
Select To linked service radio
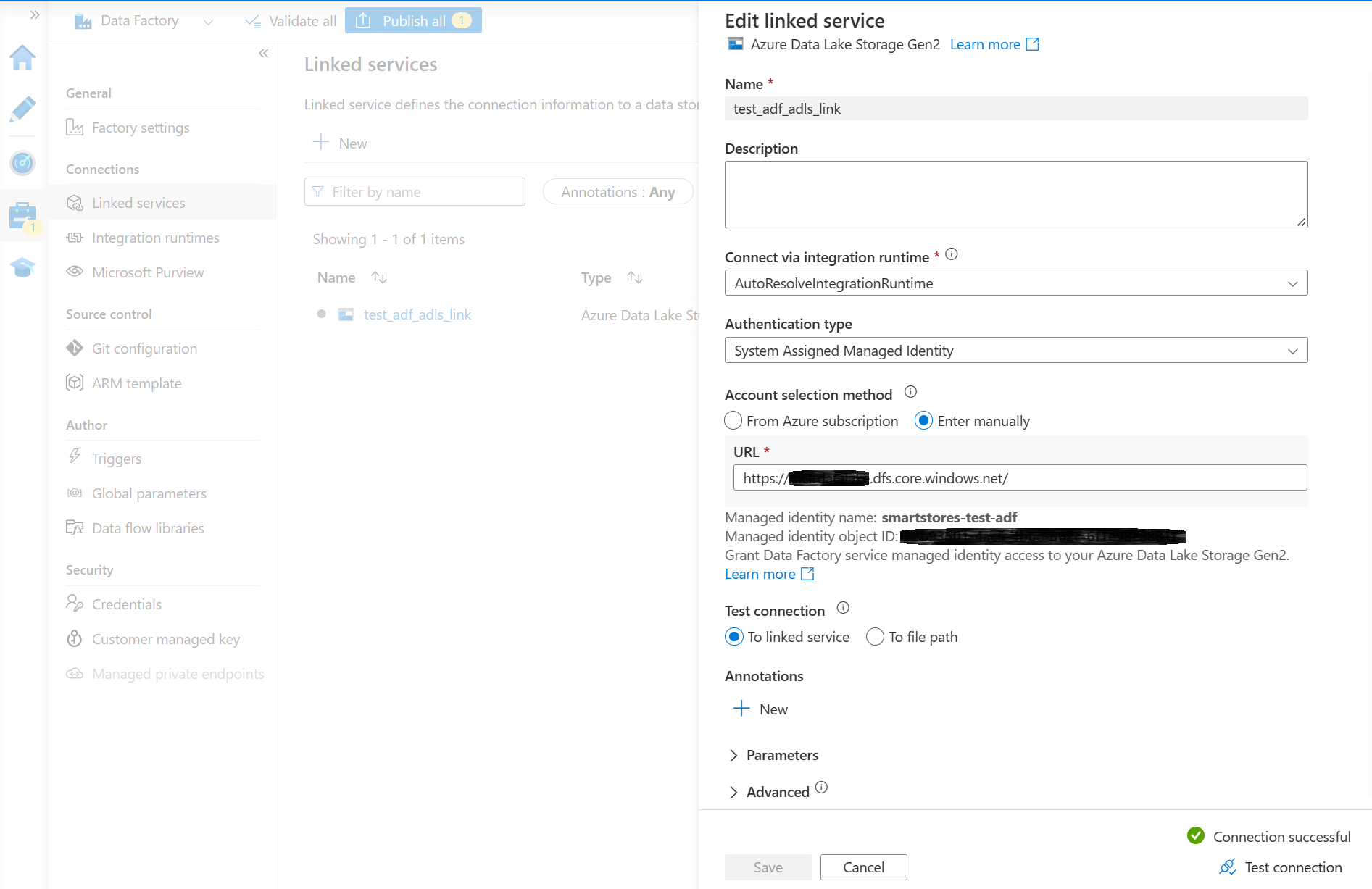pos(734,637)
